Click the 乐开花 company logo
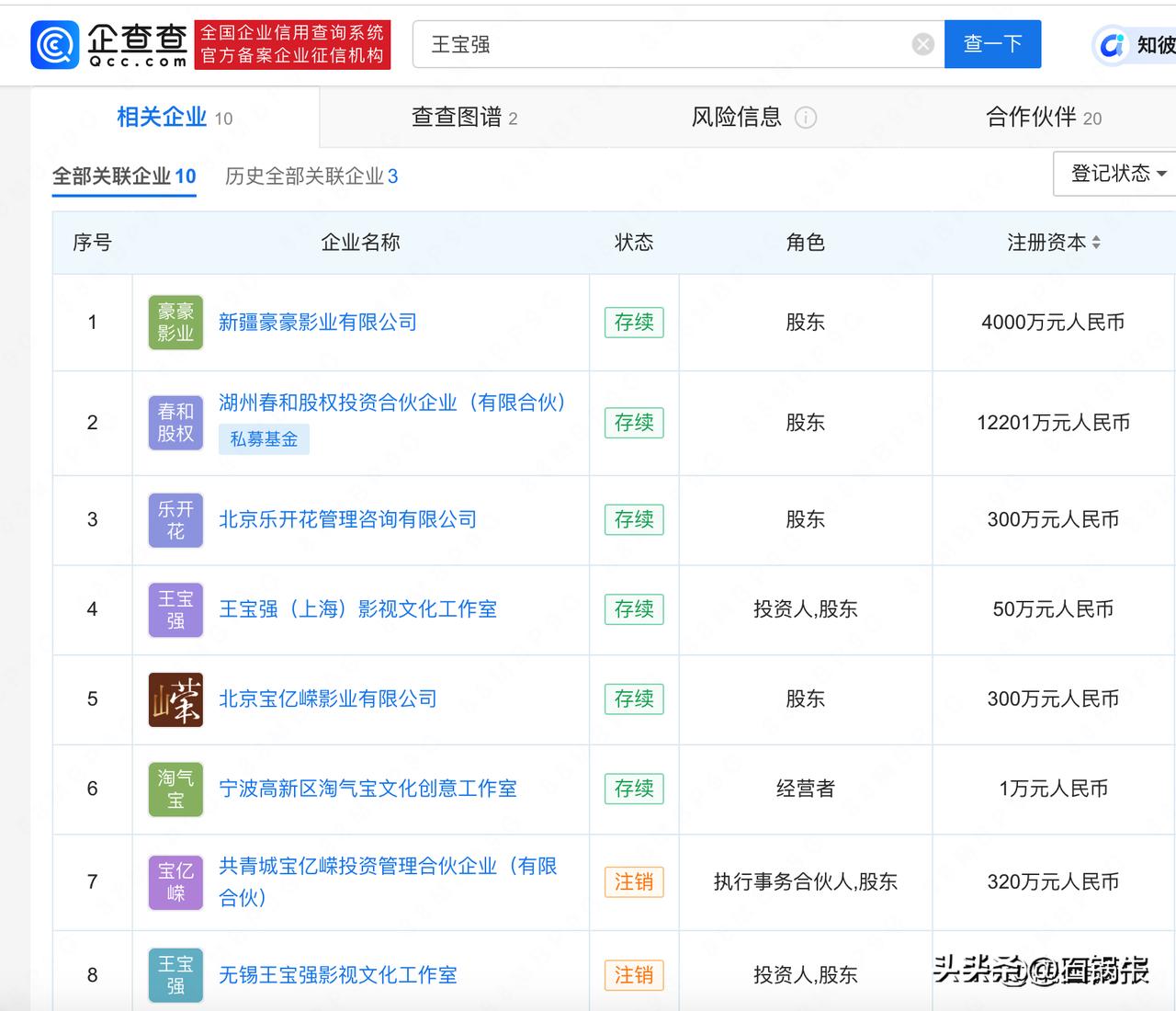The width and height of the screenshot is (1176, 1011). point(175,520)
